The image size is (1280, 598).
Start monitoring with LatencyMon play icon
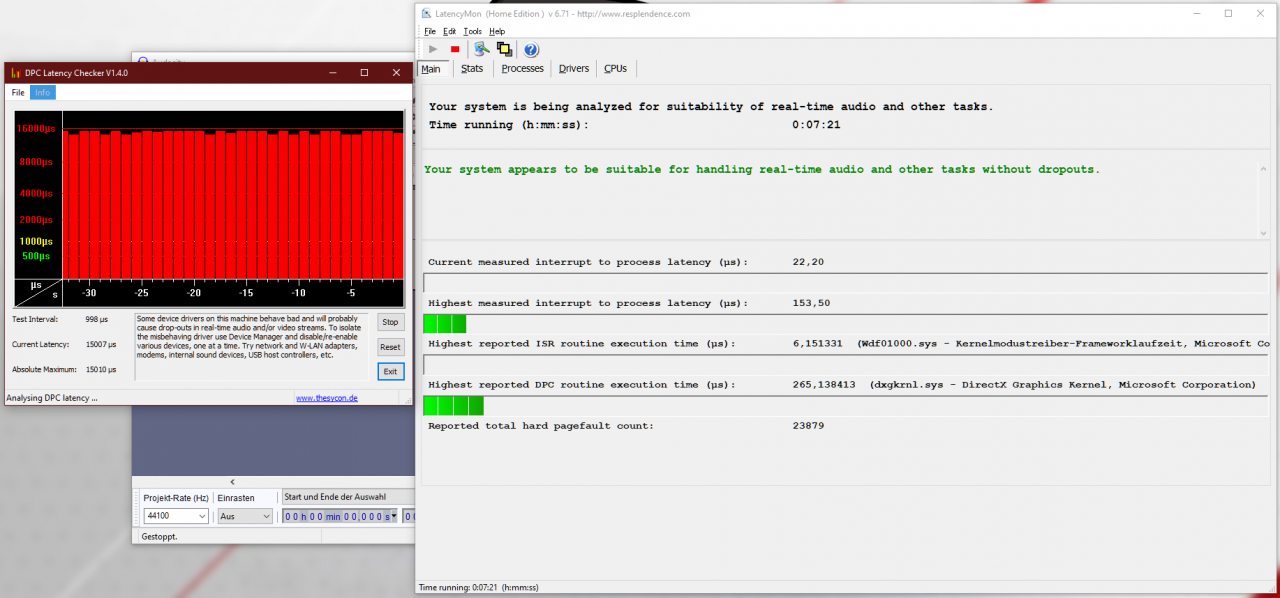433,49
